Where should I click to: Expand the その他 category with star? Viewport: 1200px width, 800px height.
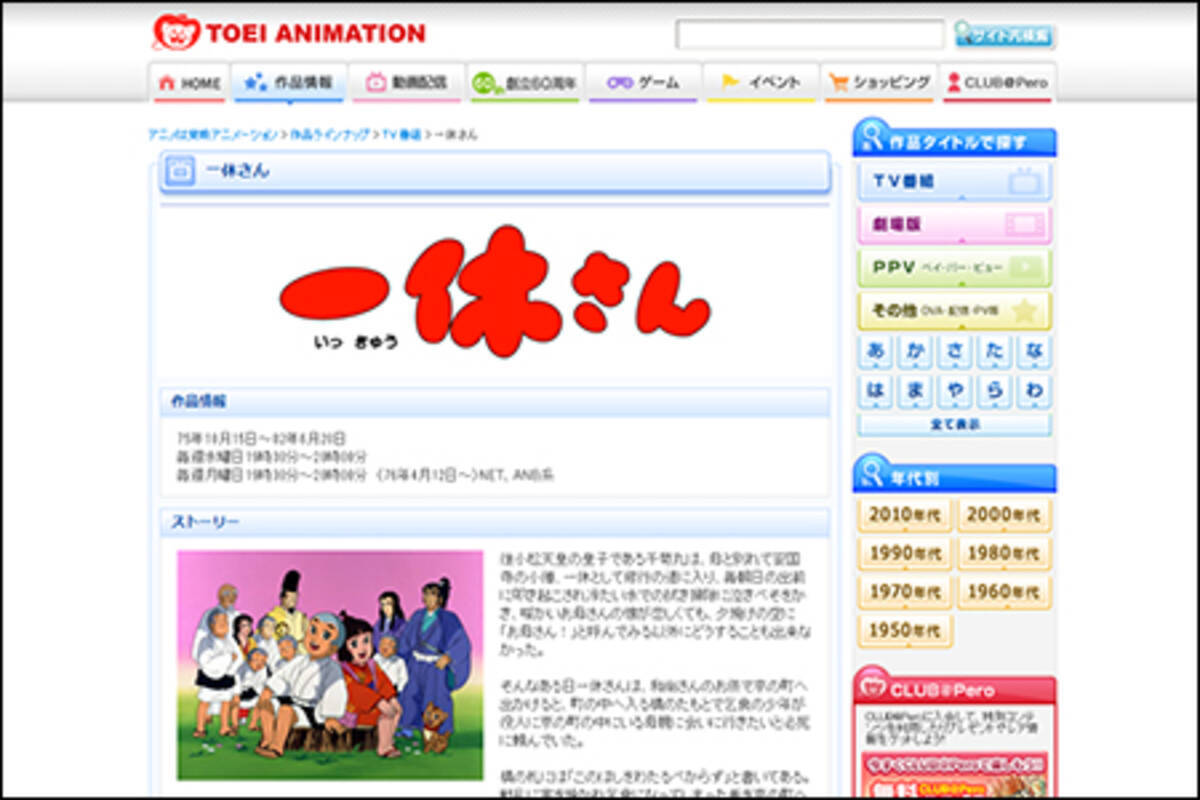(954, 311)
